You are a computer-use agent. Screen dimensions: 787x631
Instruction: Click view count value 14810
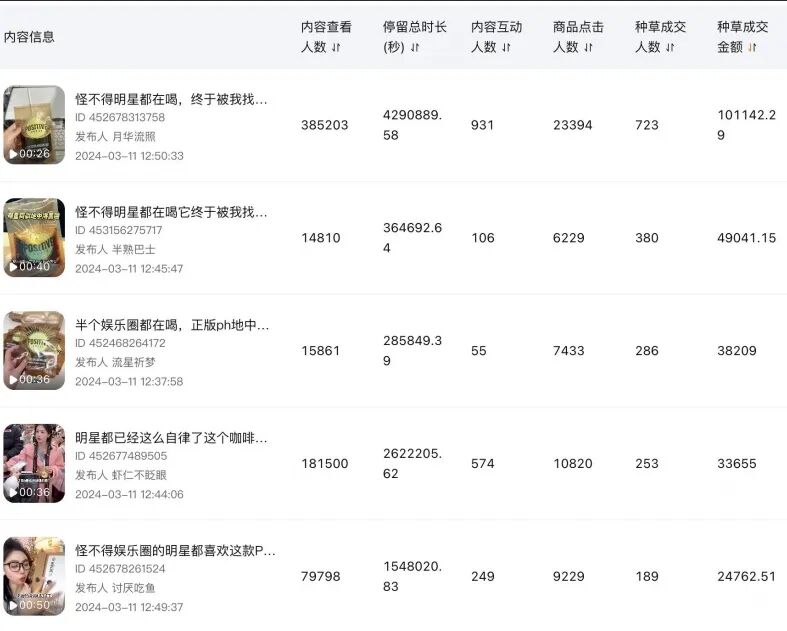click(321, 238)
